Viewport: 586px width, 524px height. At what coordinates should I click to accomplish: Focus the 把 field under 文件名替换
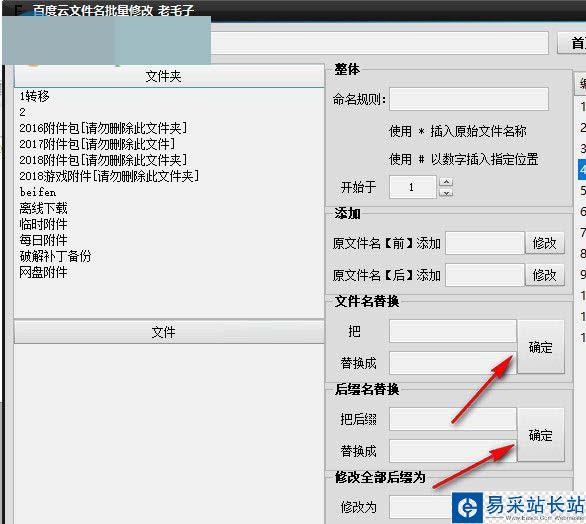pos(453,331)
